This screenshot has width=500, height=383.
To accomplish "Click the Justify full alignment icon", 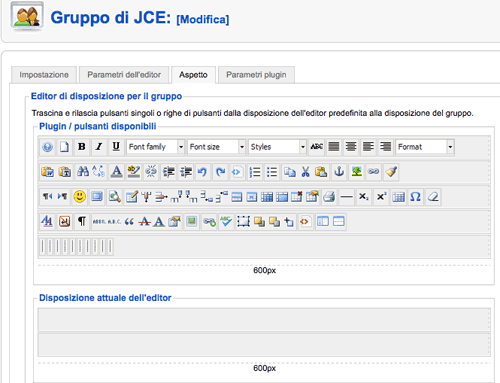I will tap(334, 147).
